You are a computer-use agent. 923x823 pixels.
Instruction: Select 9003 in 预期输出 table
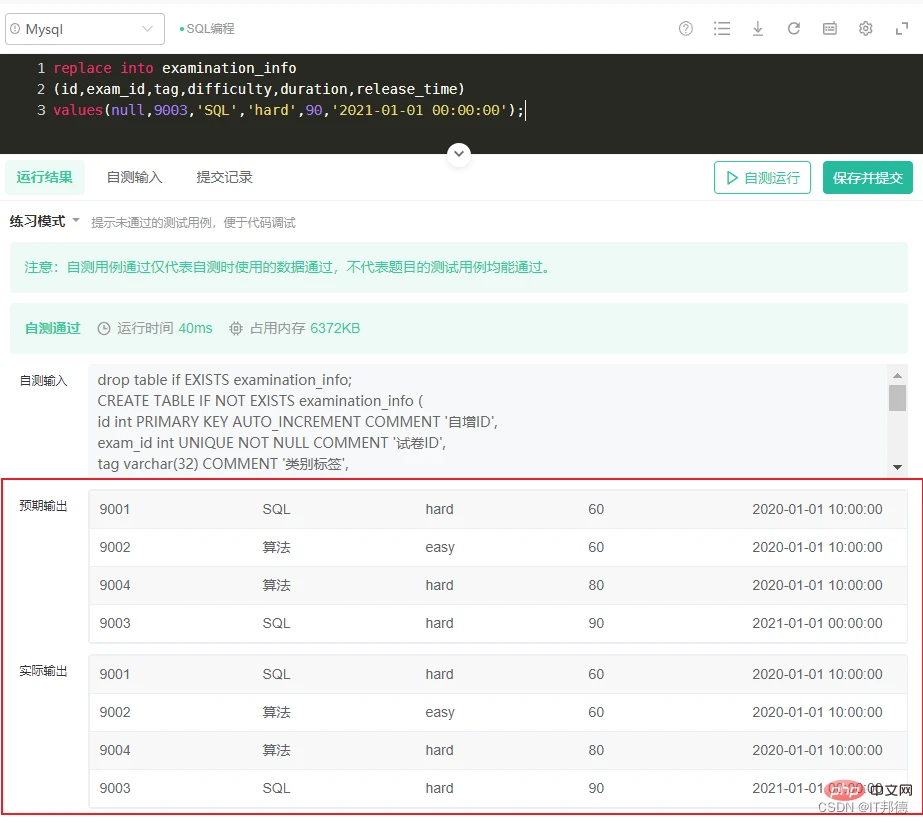[115, 623]
